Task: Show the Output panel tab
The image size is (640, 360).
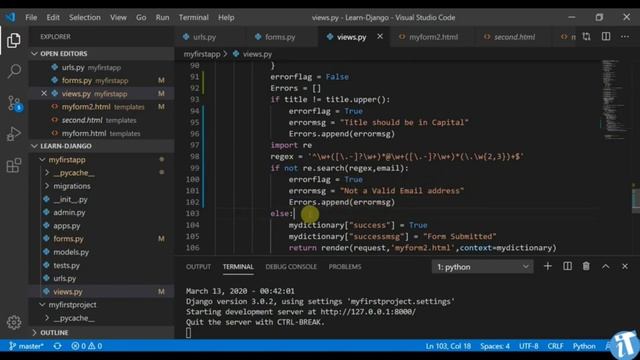Action: [x=198, y=267]
